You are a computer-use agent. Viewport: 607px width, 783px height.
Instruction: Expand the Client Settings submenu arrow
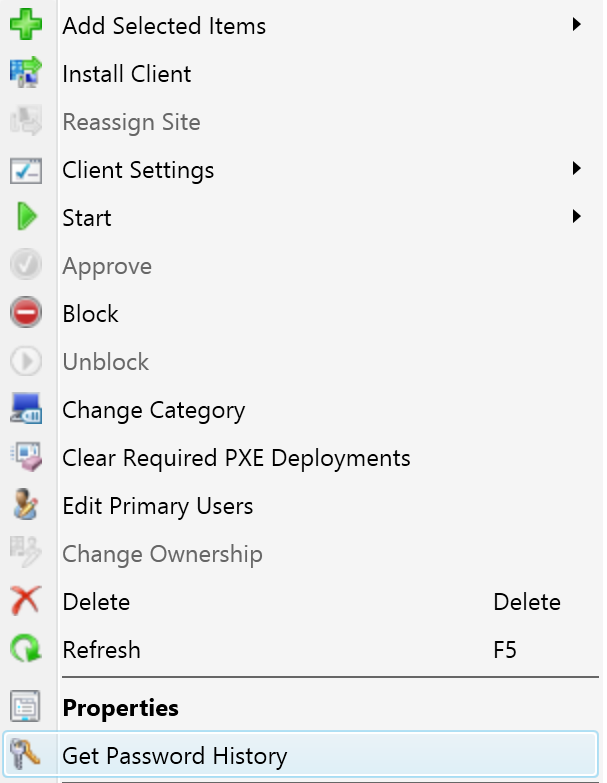coord(577,168)
